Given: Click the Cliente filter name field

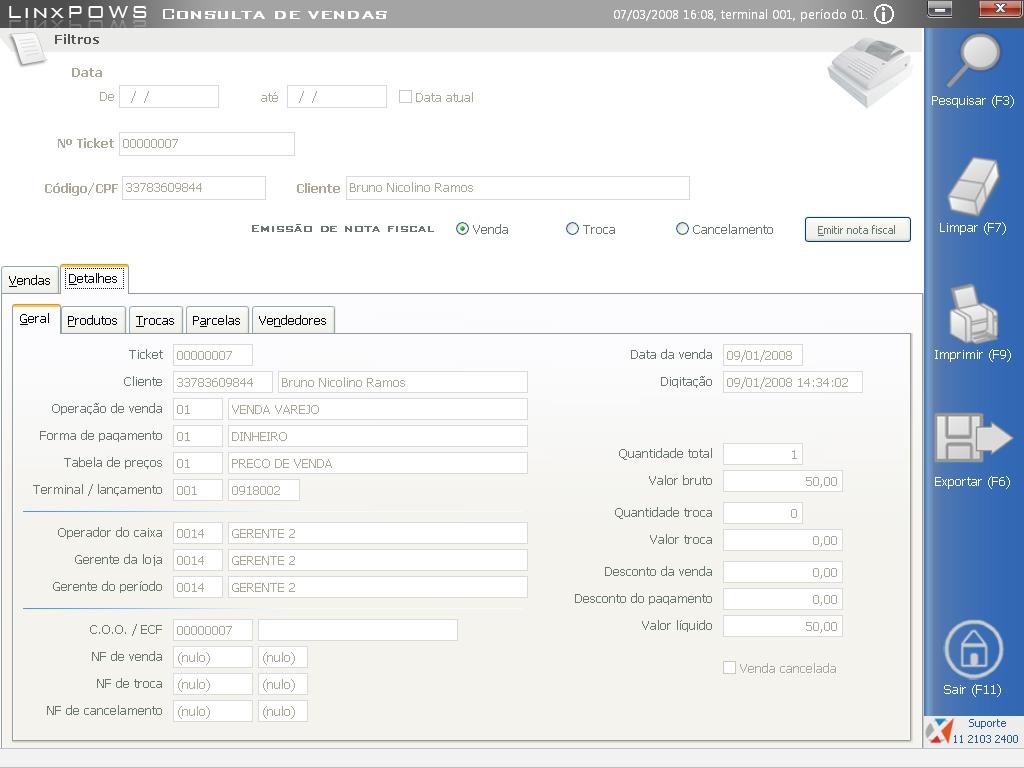Looking at the screenshot, I should pyautogui.click(x=518, y=188).
